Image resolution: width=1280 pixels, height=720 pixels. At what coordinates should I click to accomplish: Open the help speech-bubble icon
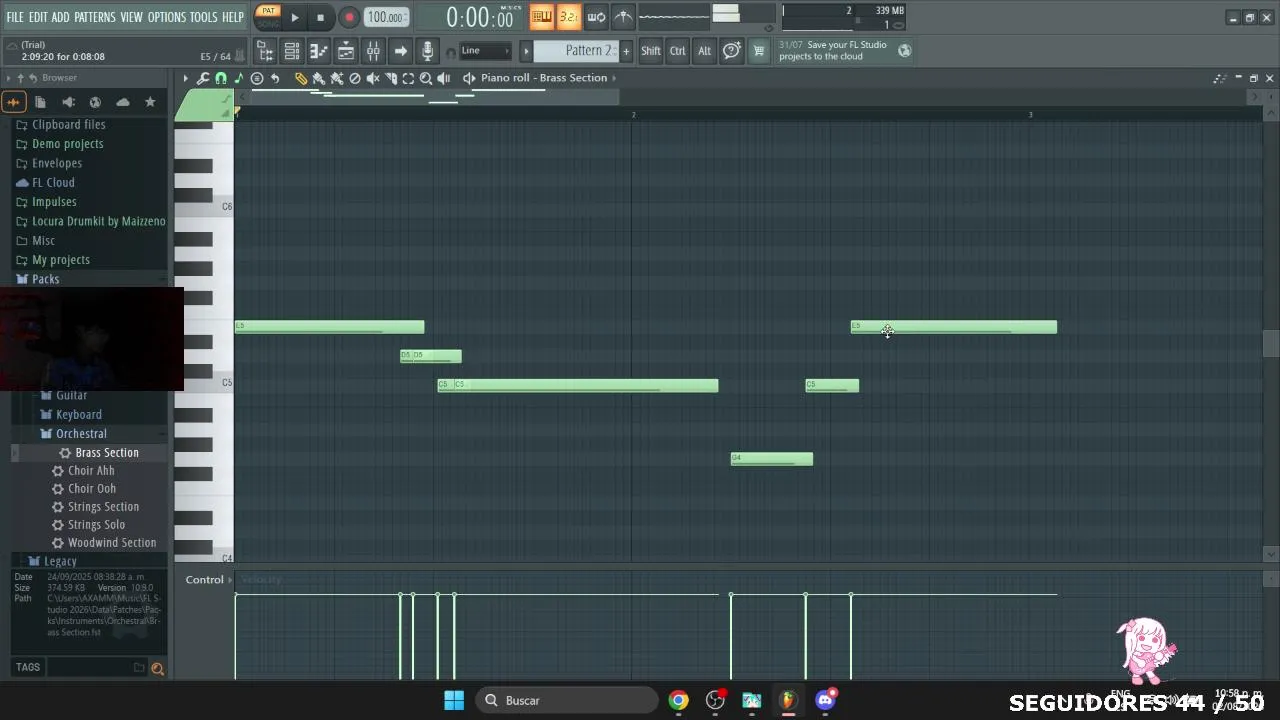point(732,51)
